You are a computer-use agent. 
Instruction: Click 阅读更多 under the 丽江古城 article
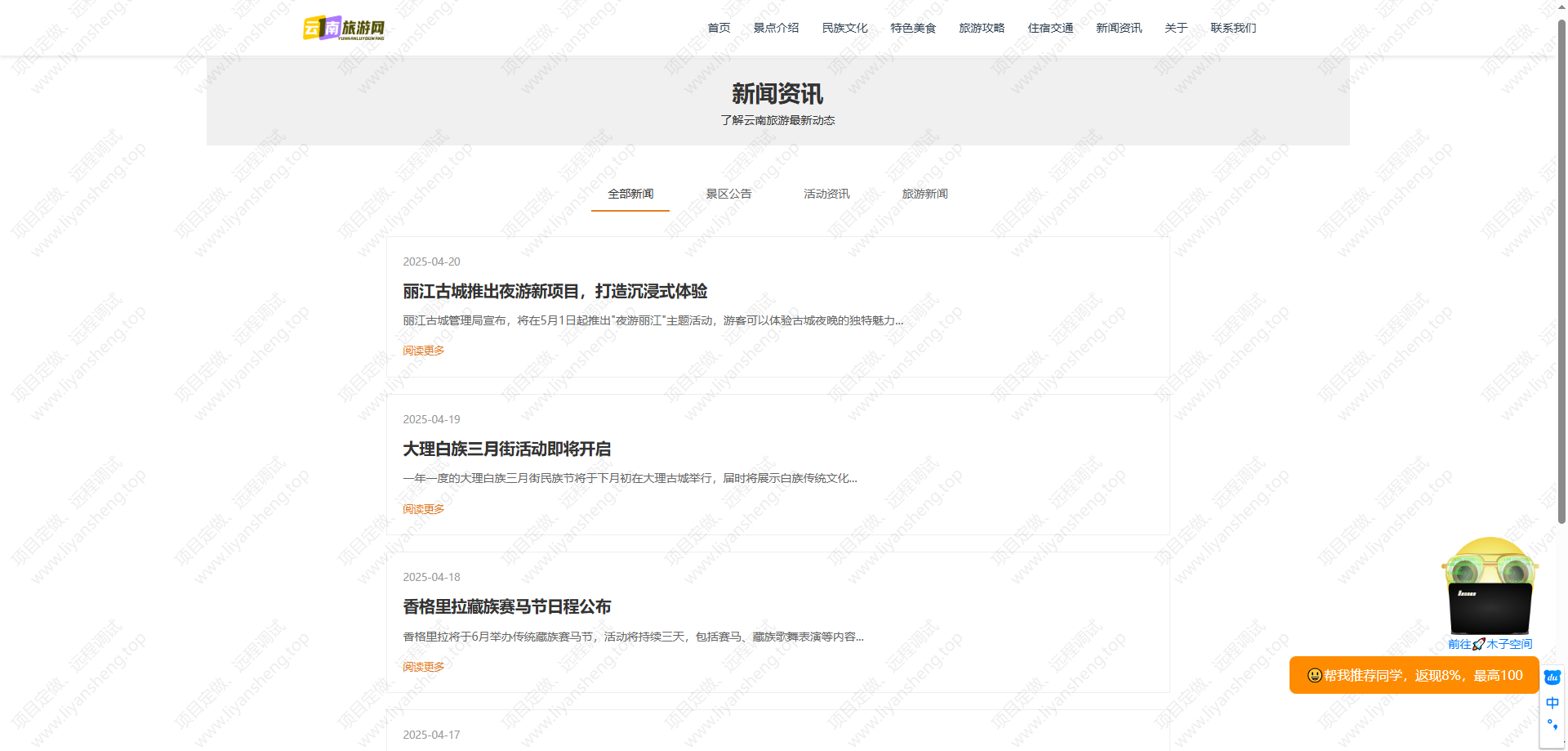[423, 351]
